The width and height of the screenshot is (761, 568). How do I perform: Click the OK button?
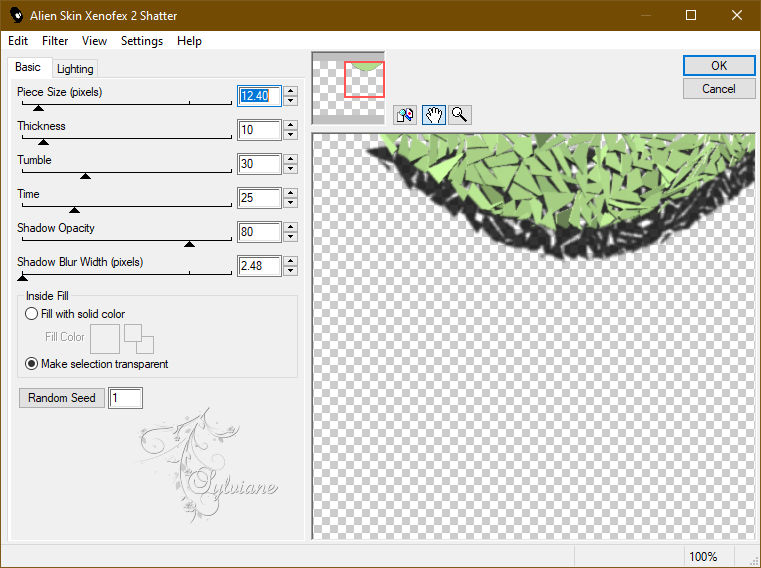719,66
